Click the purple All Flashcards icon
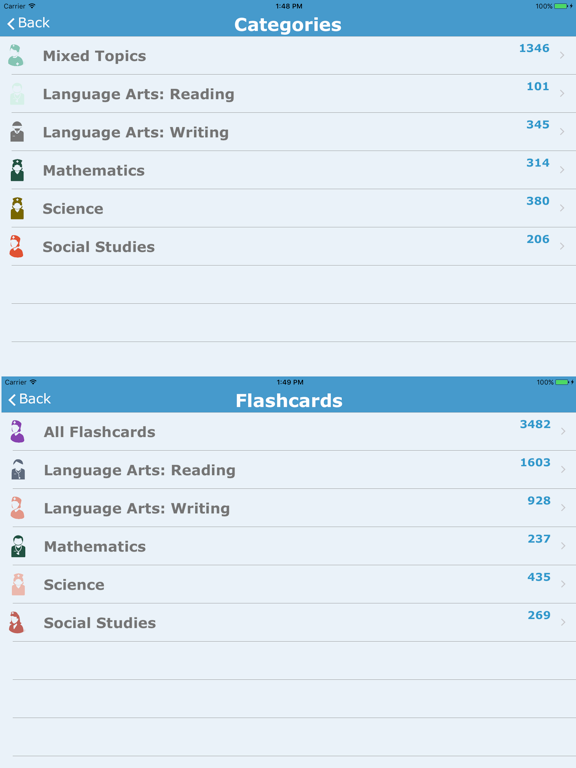This screenshot has height=768, width=576. pyautogui.click(x=17, y=432)
